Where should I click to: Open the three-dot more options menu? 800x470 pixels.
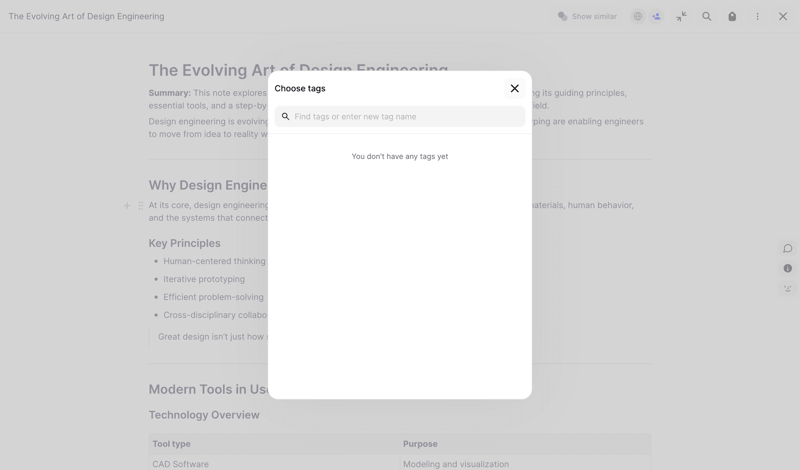point(757,17)
